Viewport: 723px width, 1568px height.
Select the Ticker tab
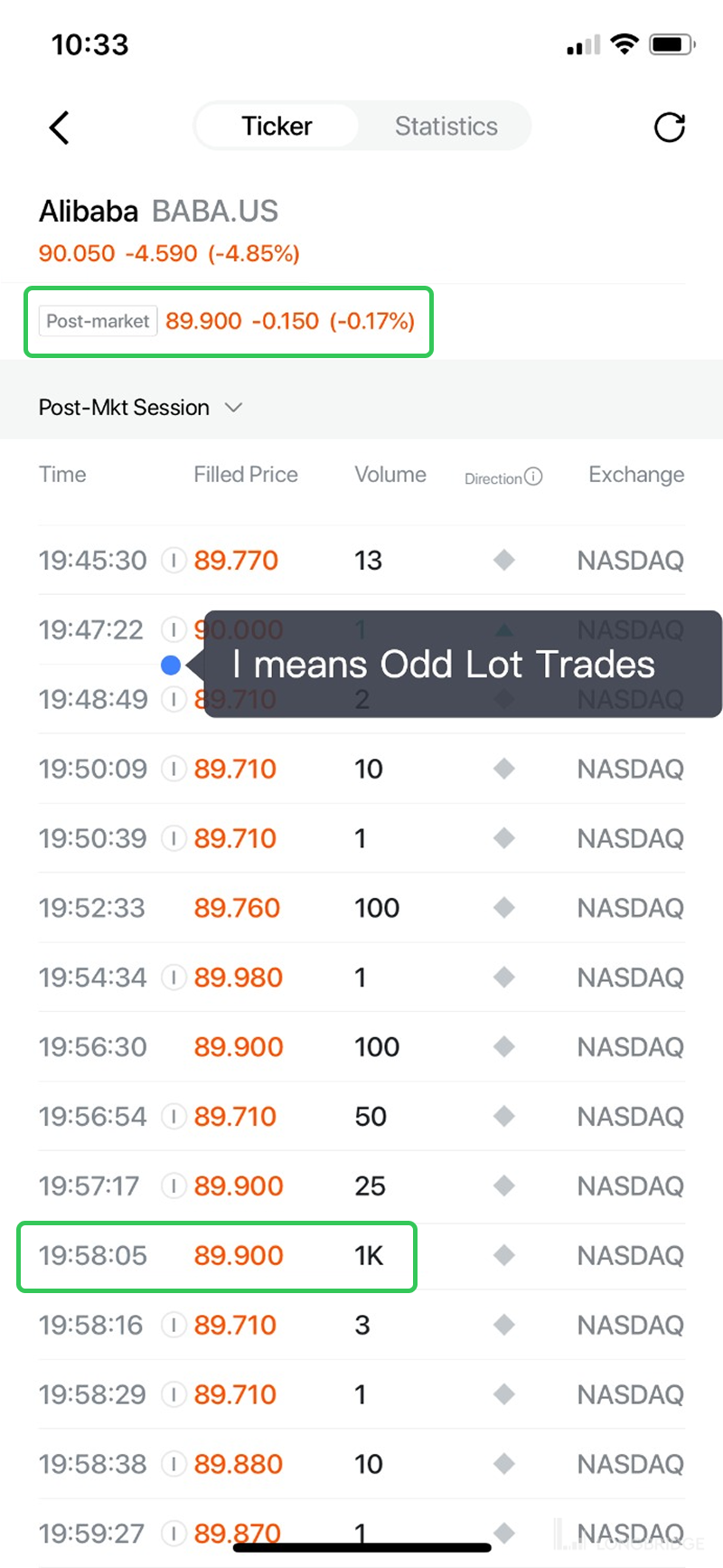pos(277,127)
